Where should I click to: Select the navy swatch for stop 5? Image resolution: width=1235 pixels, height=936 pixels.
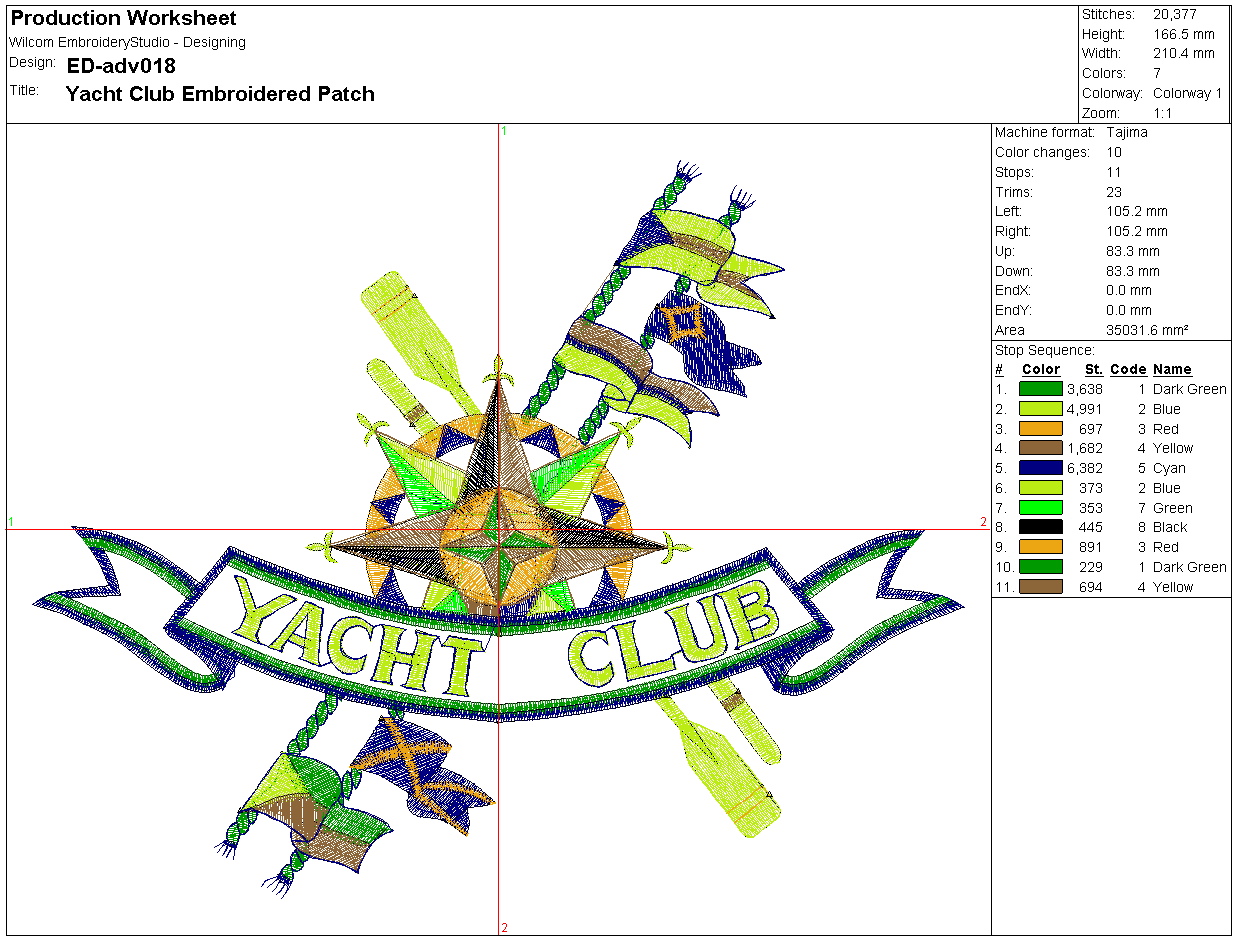[1040, 468]
